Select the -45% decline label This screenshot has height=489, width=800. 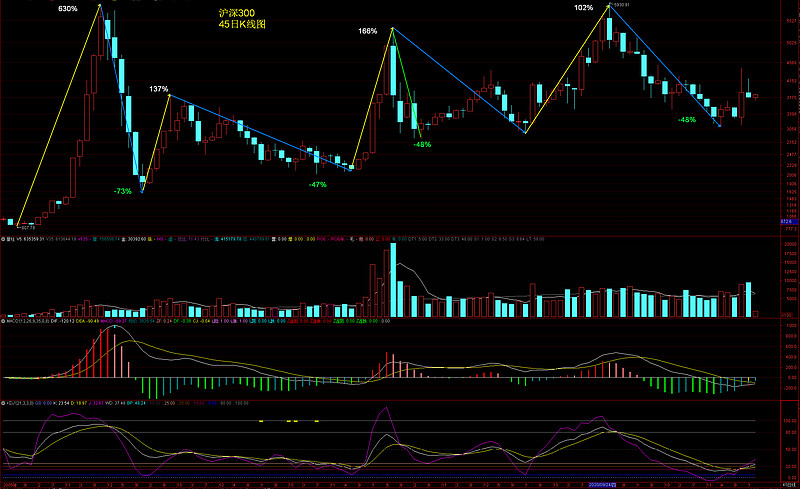(687, 119)
